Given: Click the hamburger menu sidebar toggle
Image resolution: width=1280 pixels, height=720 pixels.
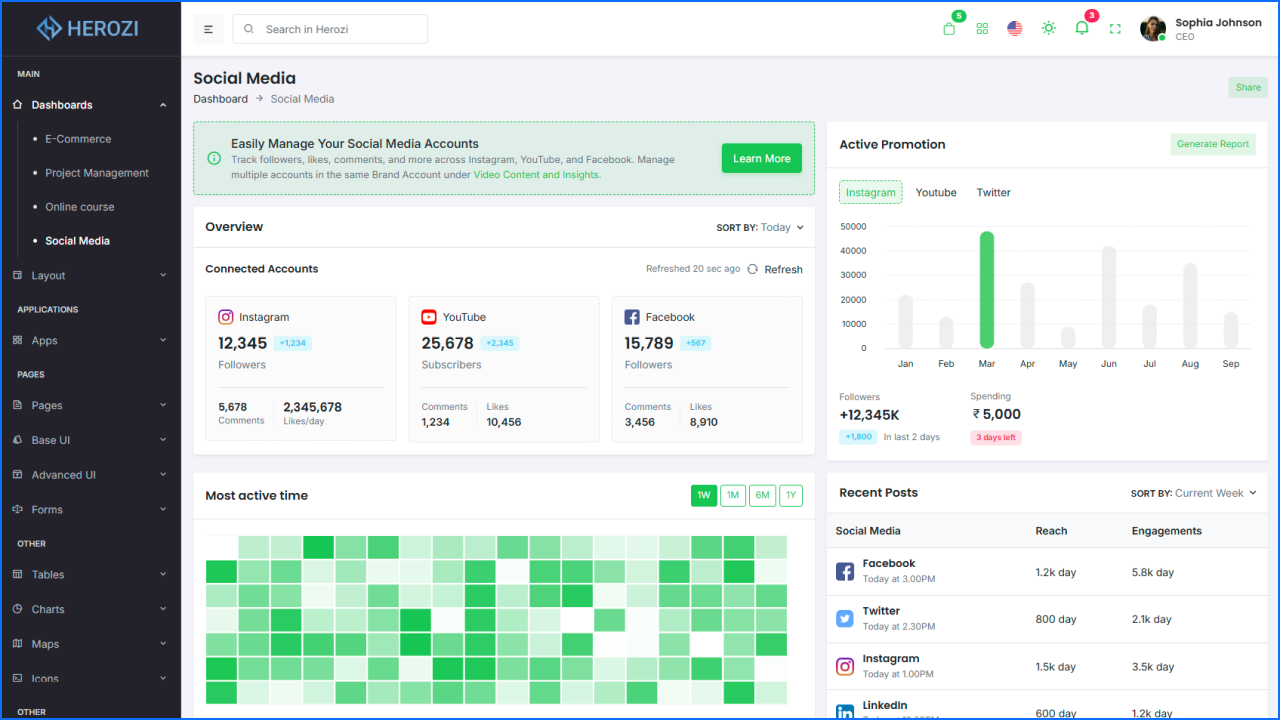Looking at the screenshot, I should [208, 29].
